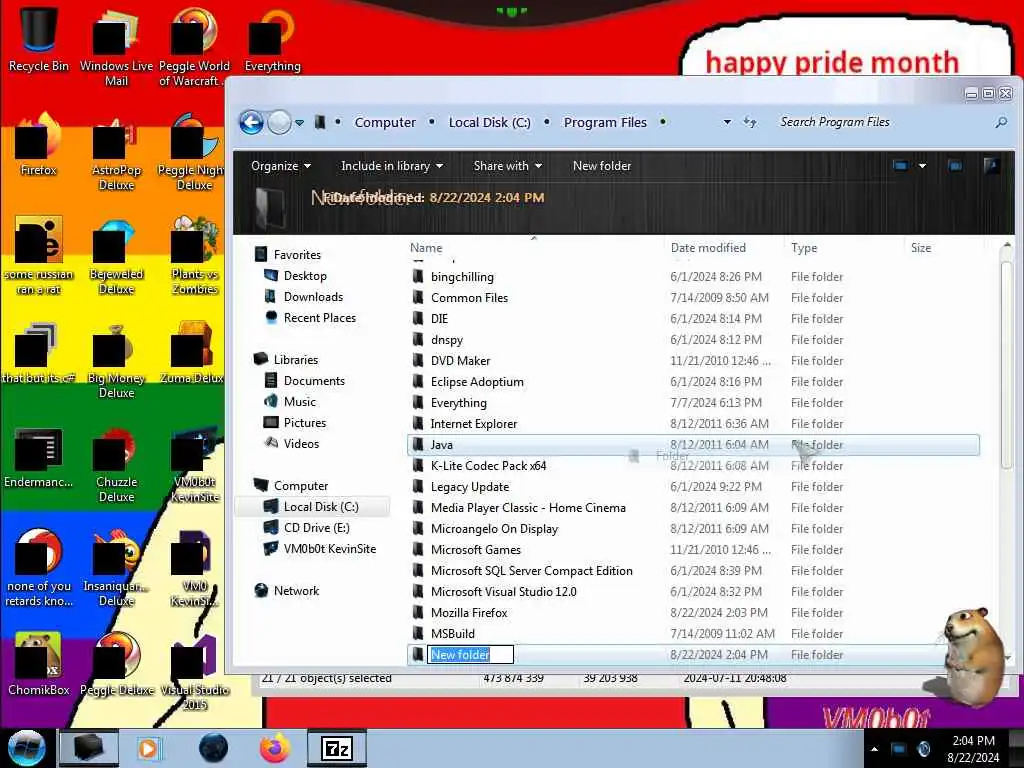Select the DVD Maker folder
The height and width of the screenshot is (768, 1024).
[460, 360]
